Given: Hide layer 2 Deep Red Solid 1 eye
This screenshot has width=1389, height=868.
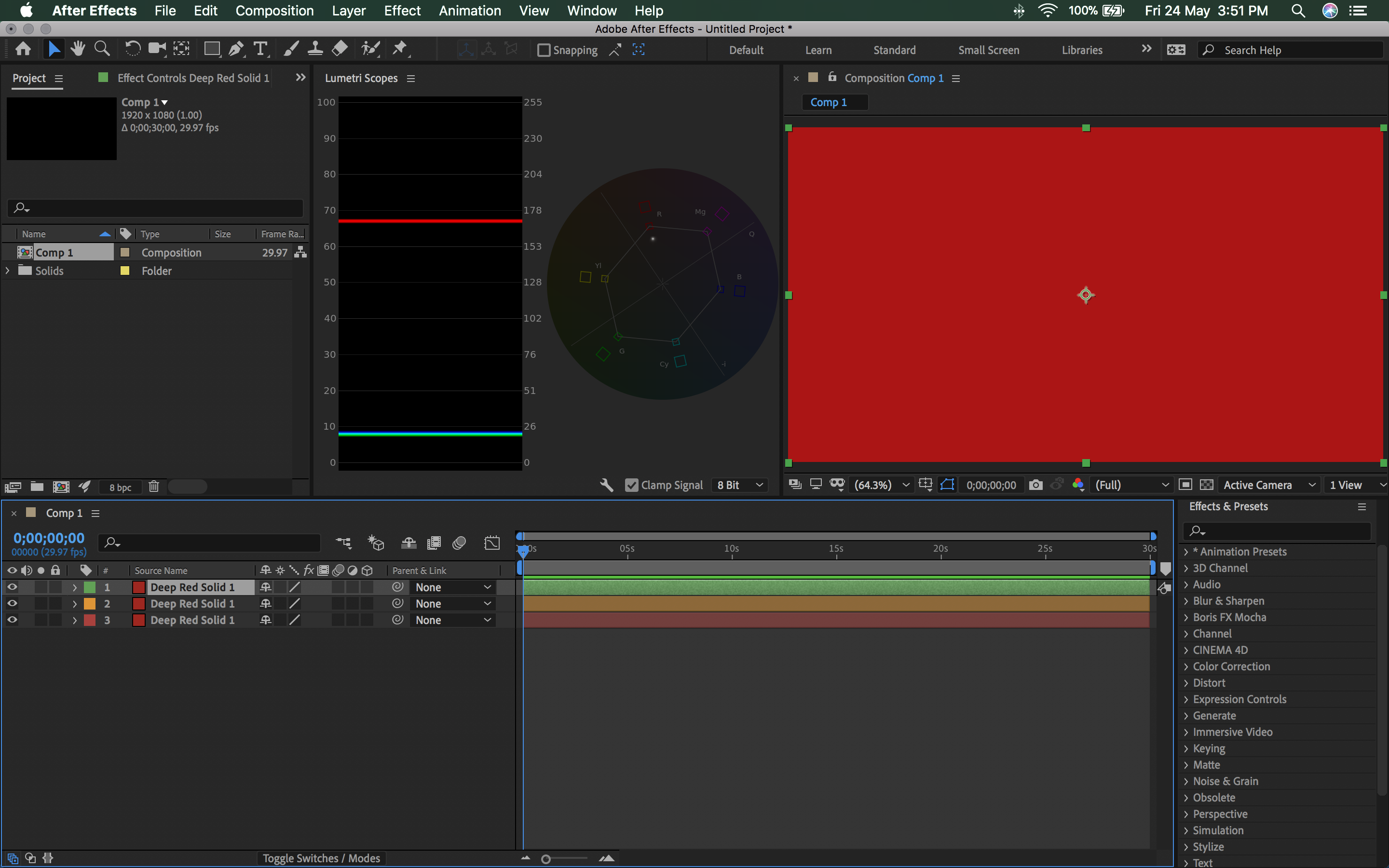Looking at the screenshot, I should [12, 603].
